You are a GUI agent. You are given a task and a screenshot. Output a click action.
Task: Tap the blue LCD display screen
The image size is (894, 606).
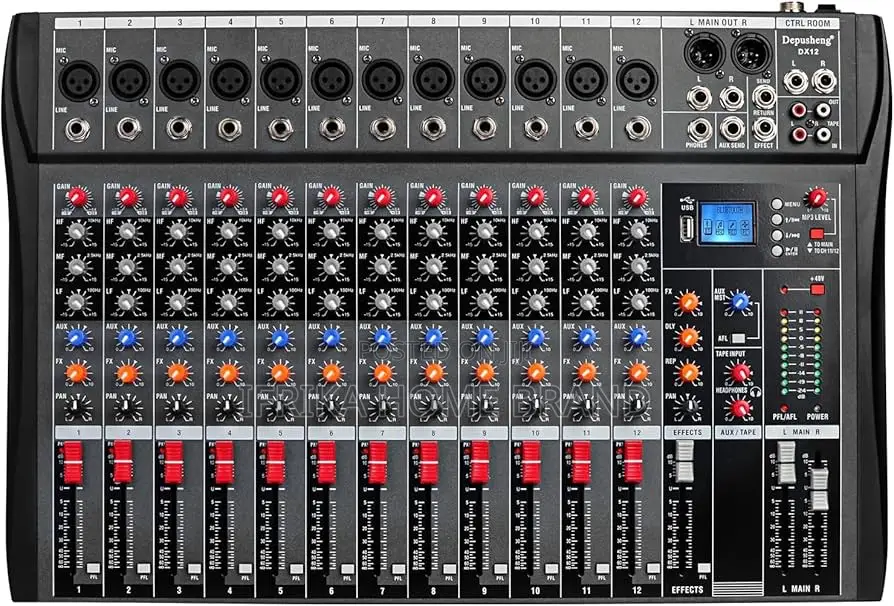point(727,223)
